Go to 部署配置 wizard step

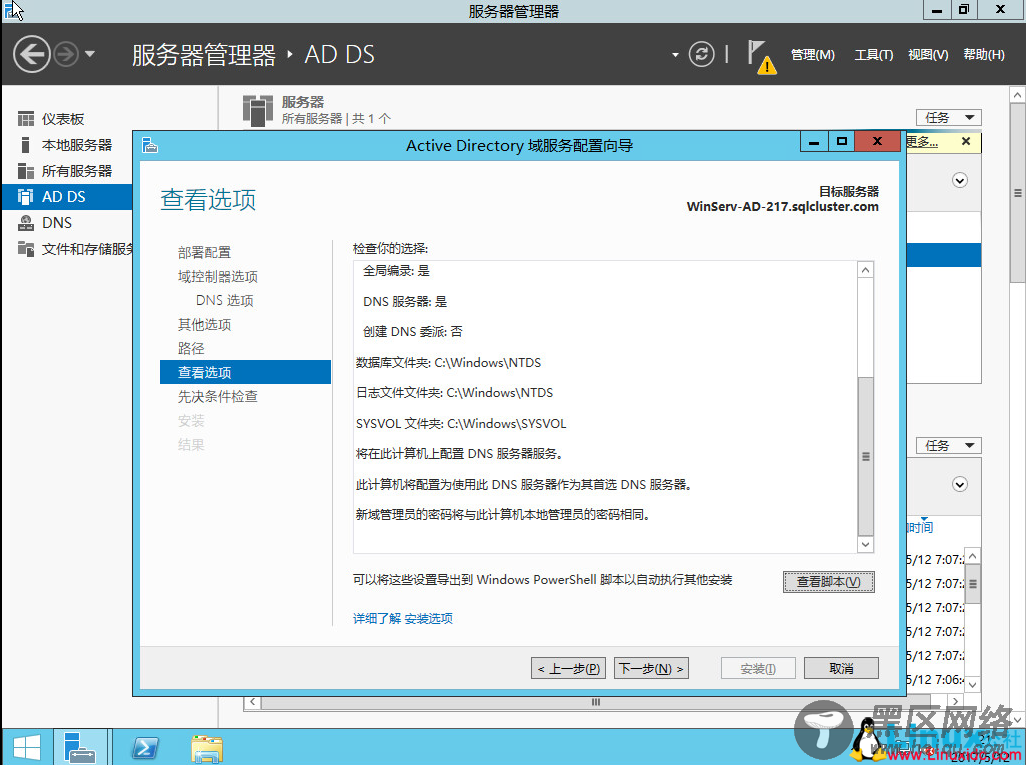coord(204,253)
